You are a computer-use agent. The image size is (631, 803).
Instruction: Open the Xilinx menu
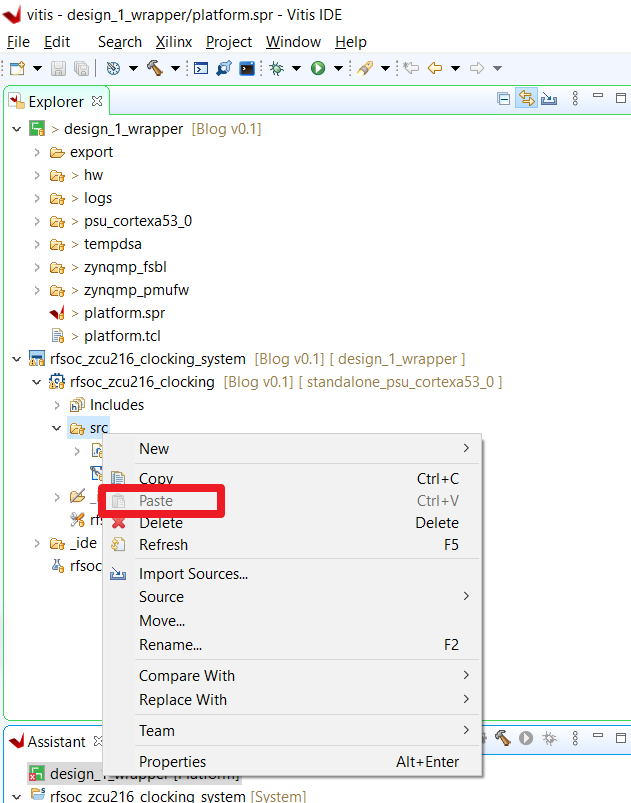pyautogui.click(x=174, y=42)
